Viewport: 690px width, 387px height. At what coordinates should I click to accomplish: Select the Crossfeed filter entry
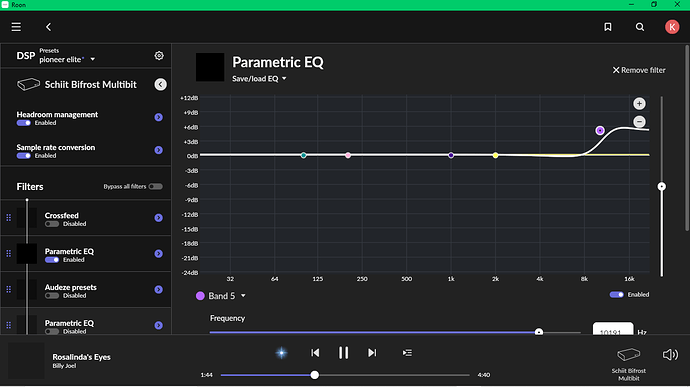coord(86,218)
